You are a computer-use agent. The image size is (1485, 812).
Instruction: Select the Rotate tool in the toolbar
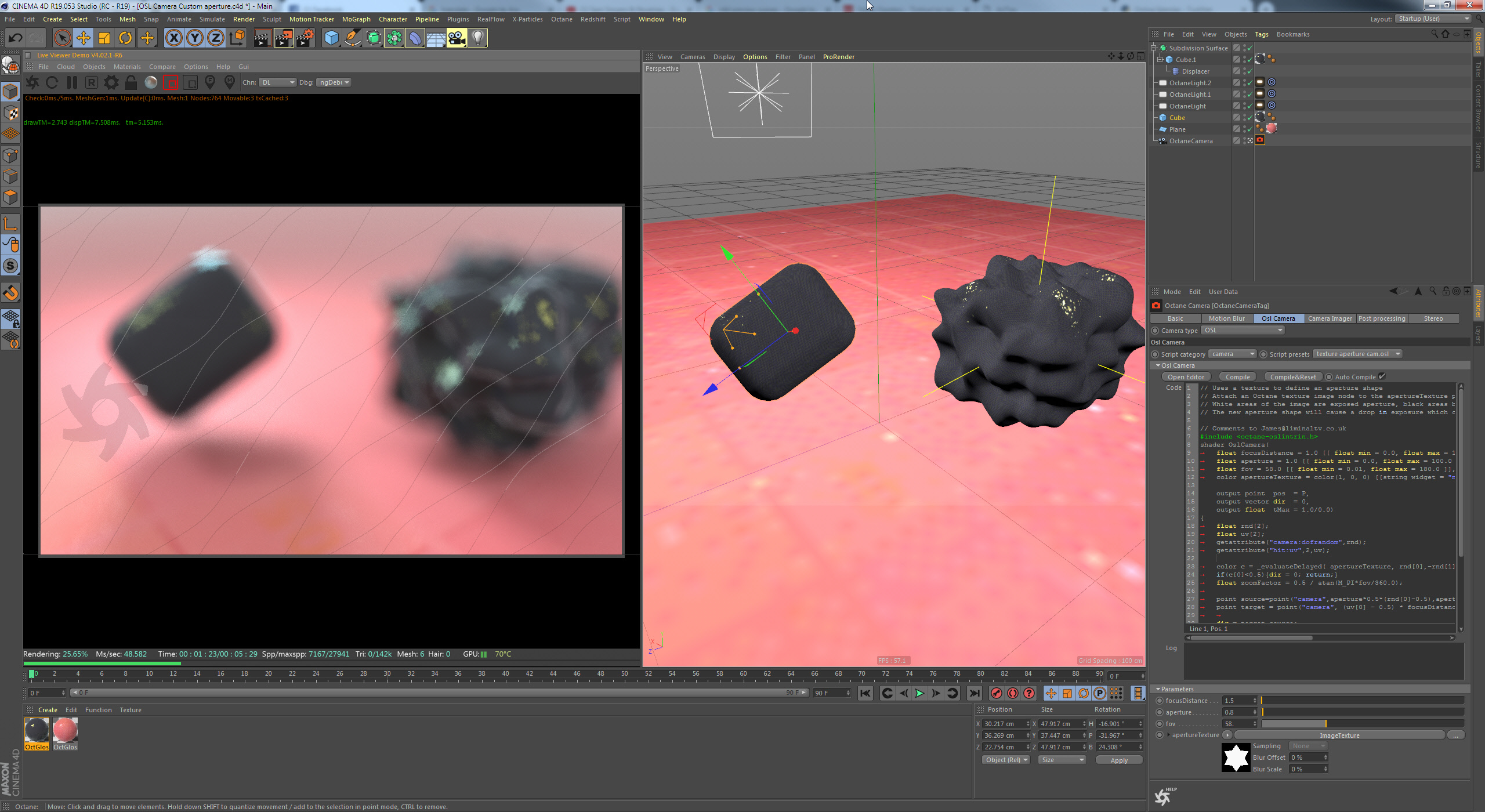125,38
